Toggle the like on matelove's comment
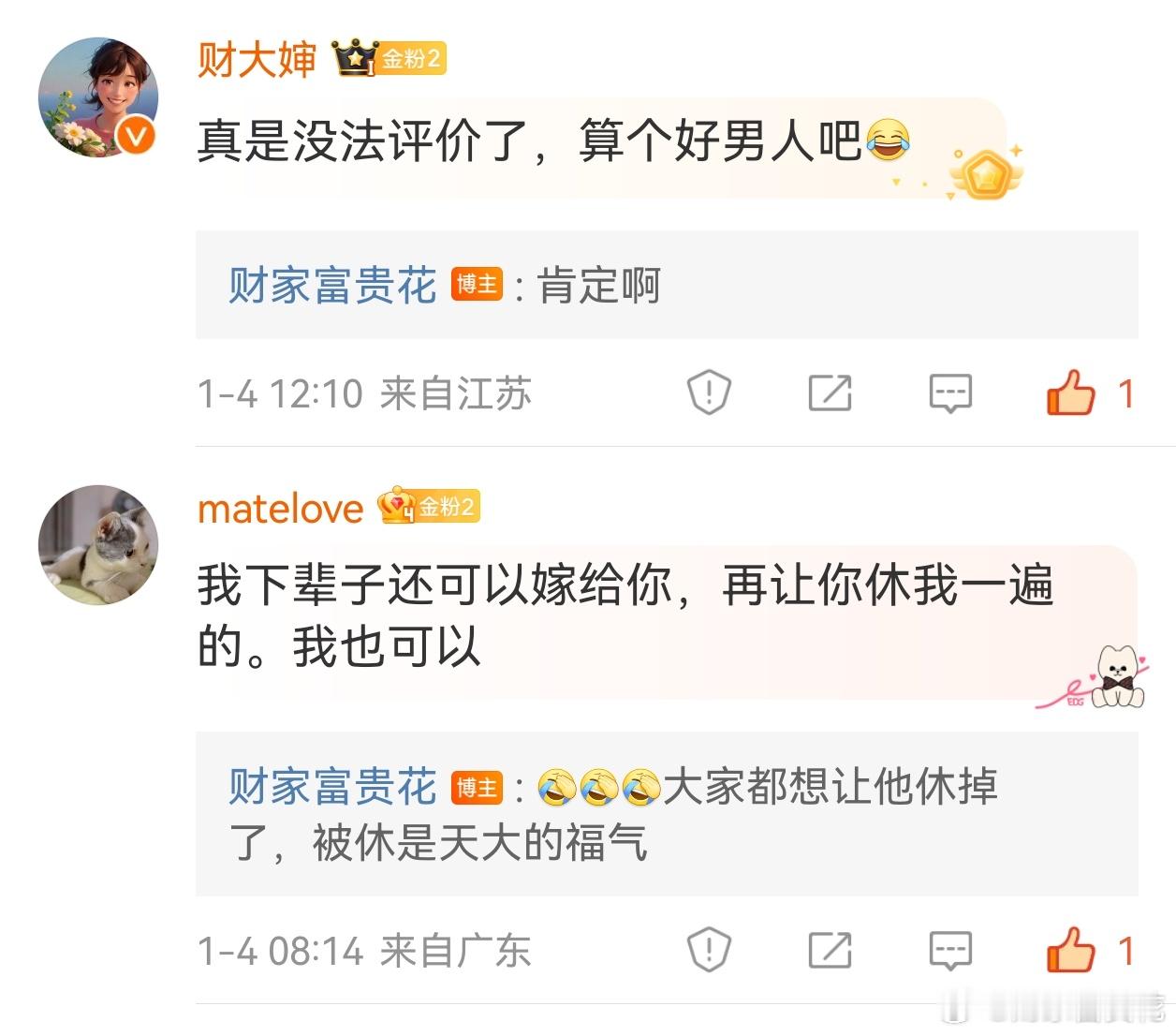This screenshot has height=1036, width=1176. tap(1071, 951)
